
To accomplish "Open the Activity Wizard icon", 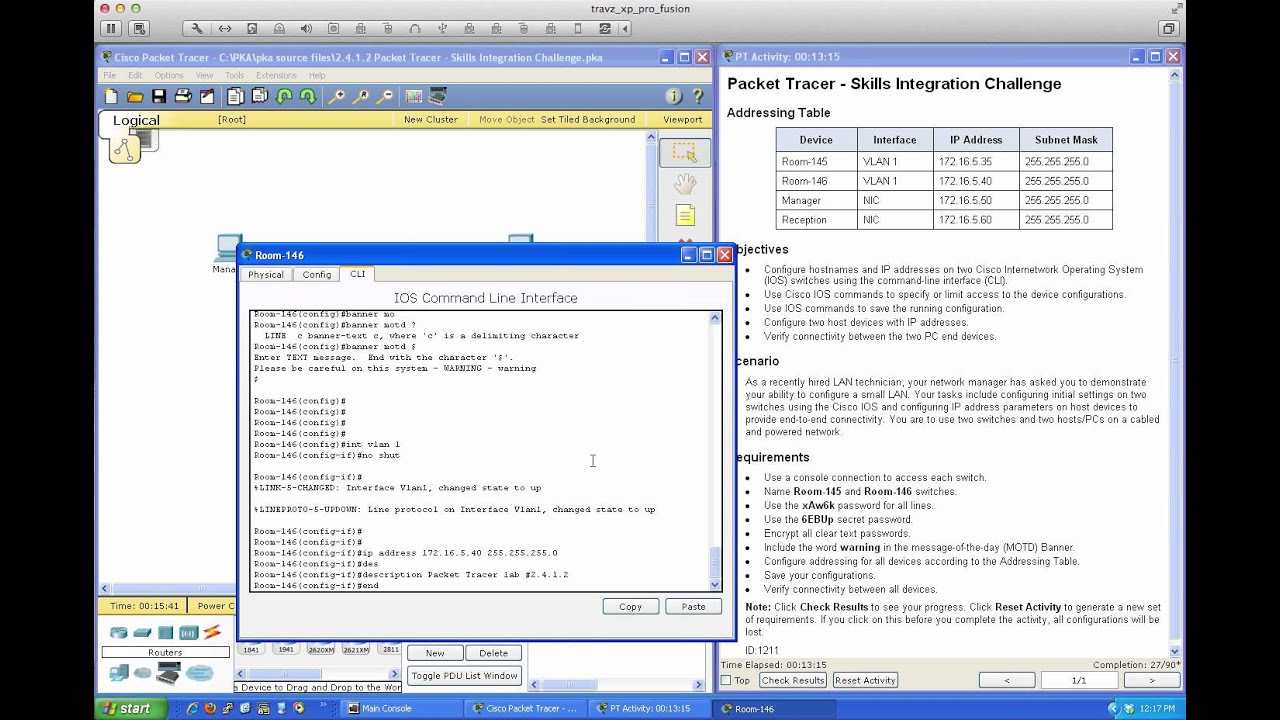I will pos(207,97).
